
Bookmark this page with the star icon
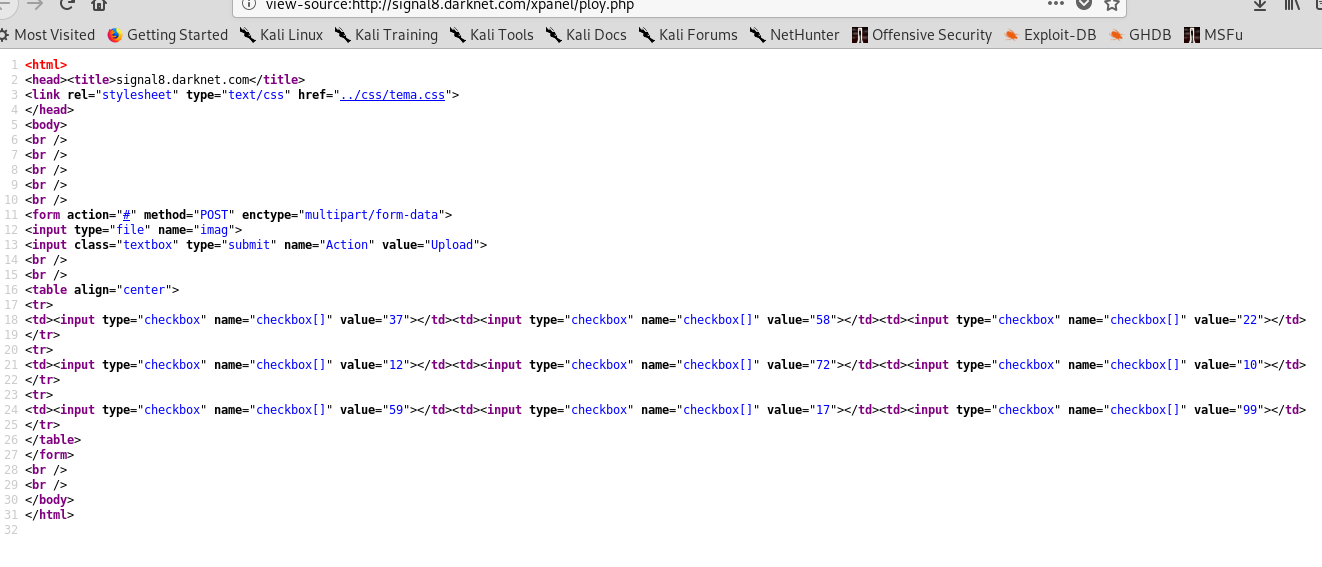tap(1111, 4)
